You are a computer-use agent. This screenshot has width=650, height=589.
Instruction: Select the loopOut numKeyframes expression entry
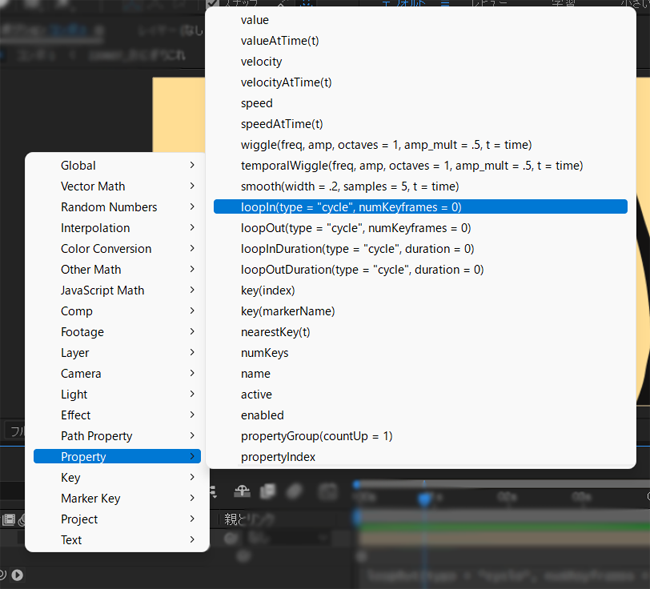click(355, 228)
